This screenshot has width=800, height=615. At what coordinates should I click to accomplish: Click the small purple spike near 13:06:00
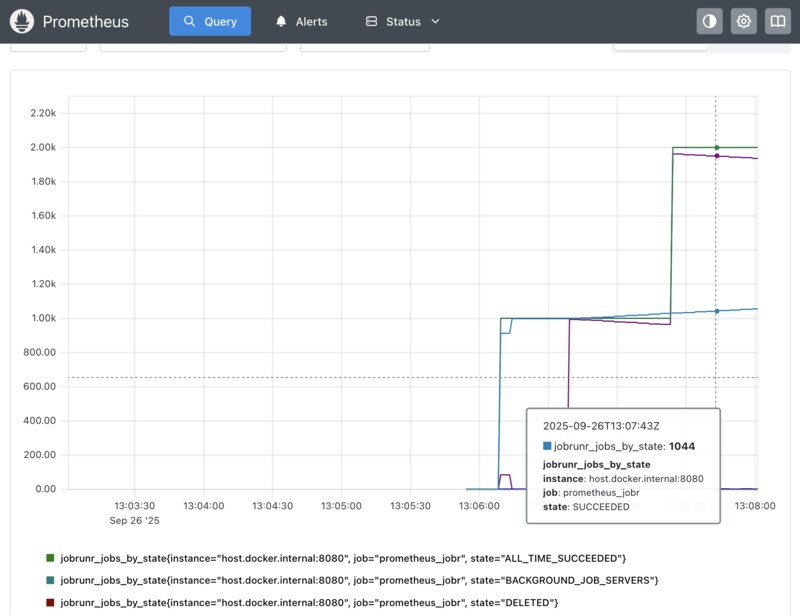[505, 476]
